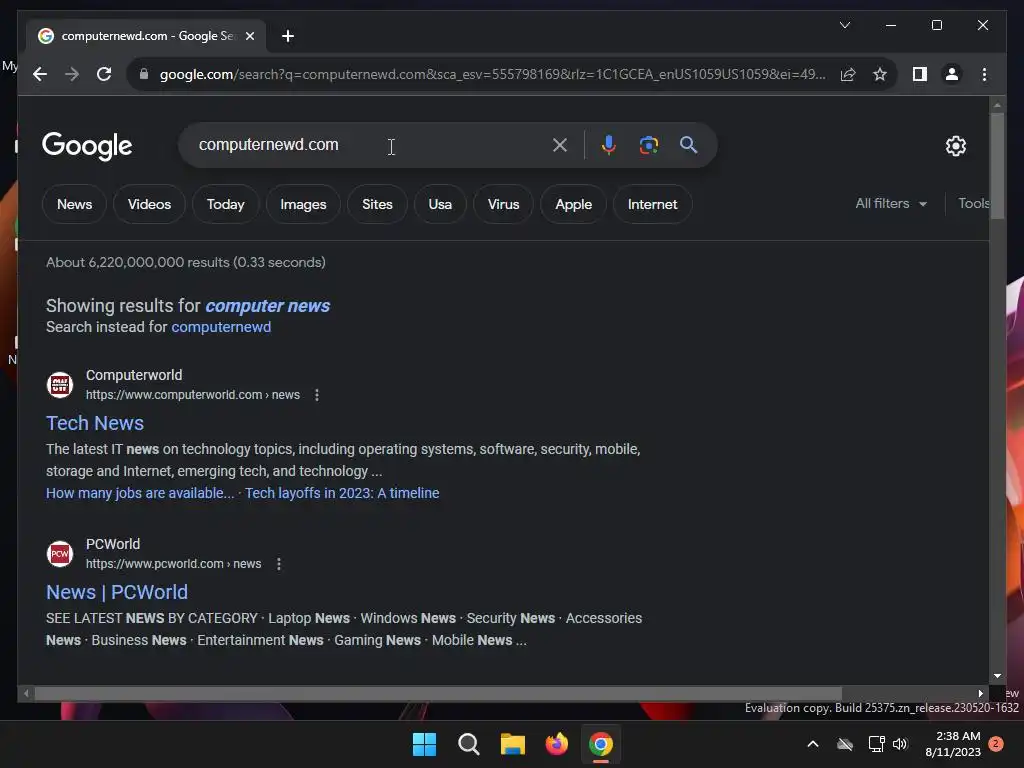Click the Computerworld site favicon

(59, 385)
